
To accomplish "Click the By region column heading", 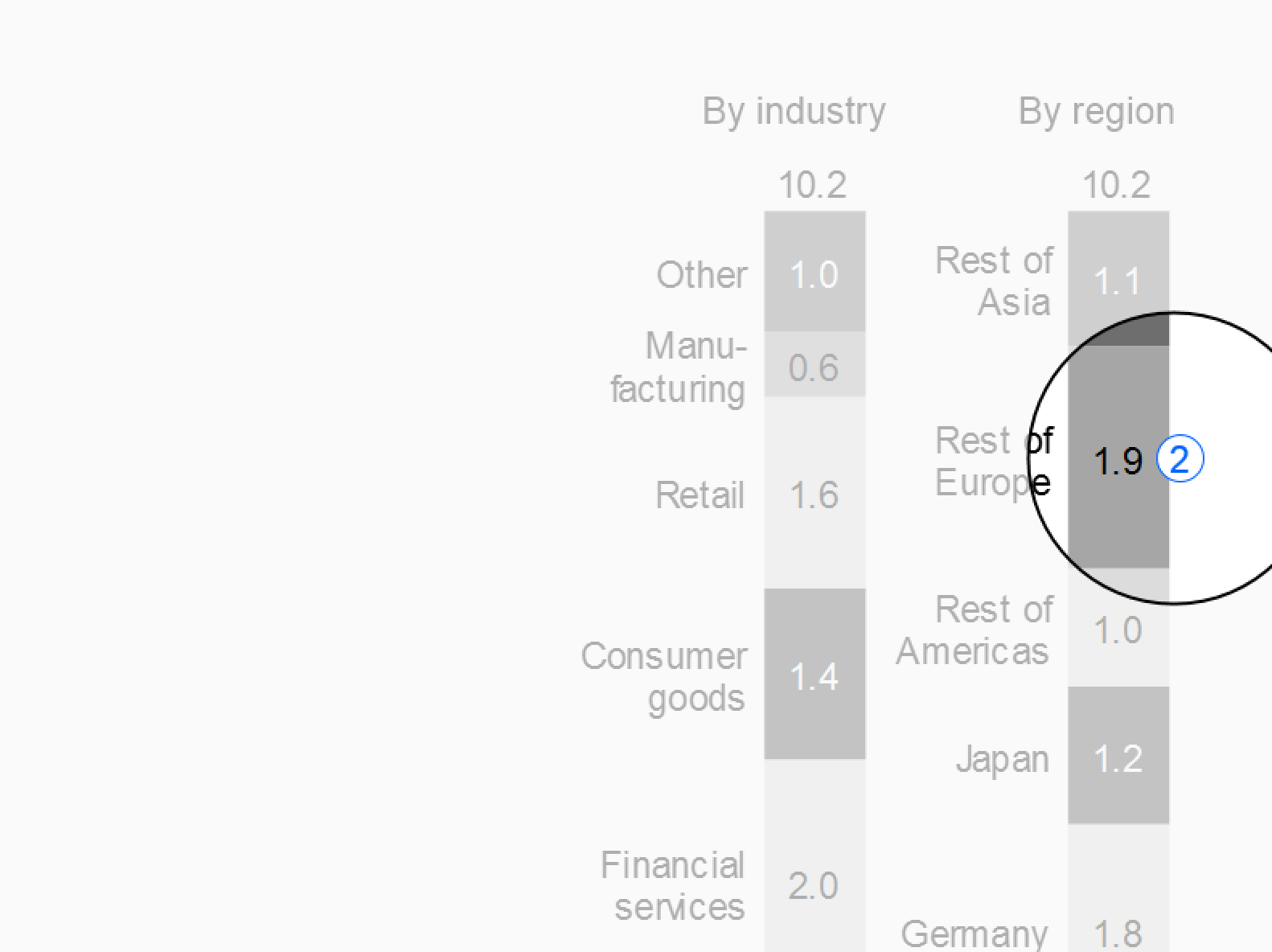I will click(1096, 111).
